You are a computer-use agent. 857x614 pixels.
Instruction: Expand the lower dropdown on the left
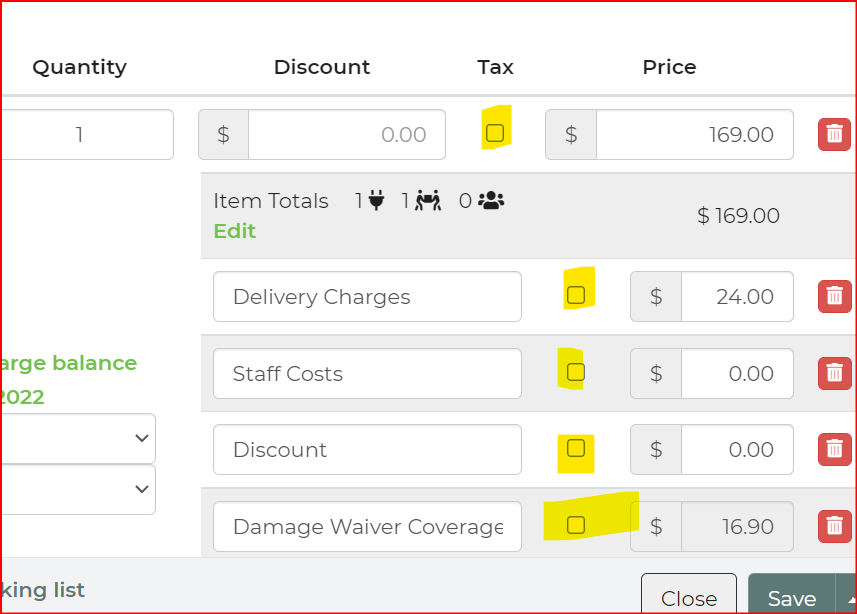[76, 490]
